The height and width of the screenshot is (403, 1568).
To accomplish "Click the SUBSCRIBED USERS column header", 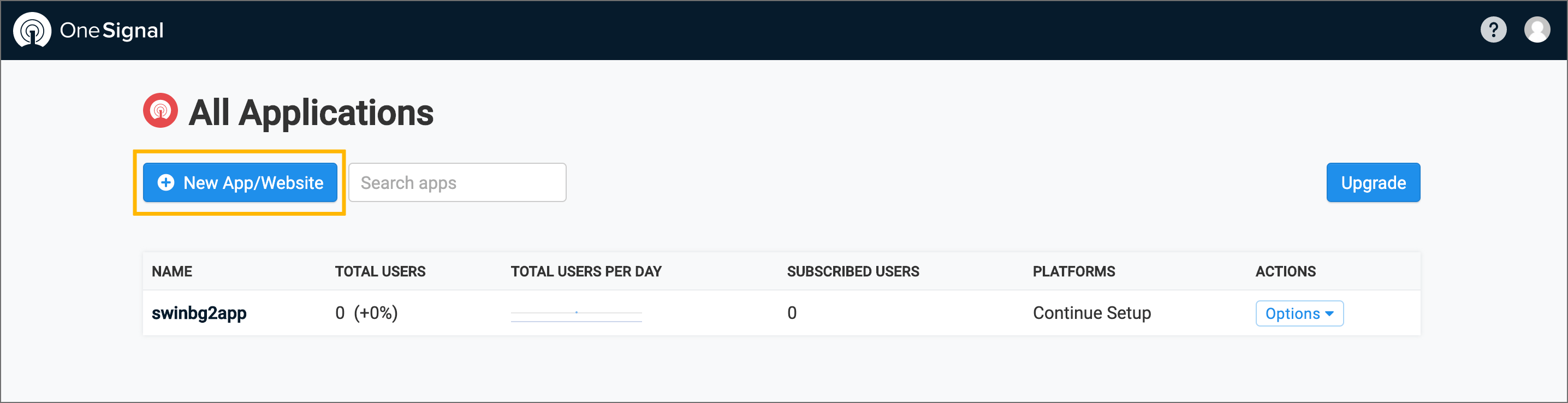I will (x=853, y=271).
